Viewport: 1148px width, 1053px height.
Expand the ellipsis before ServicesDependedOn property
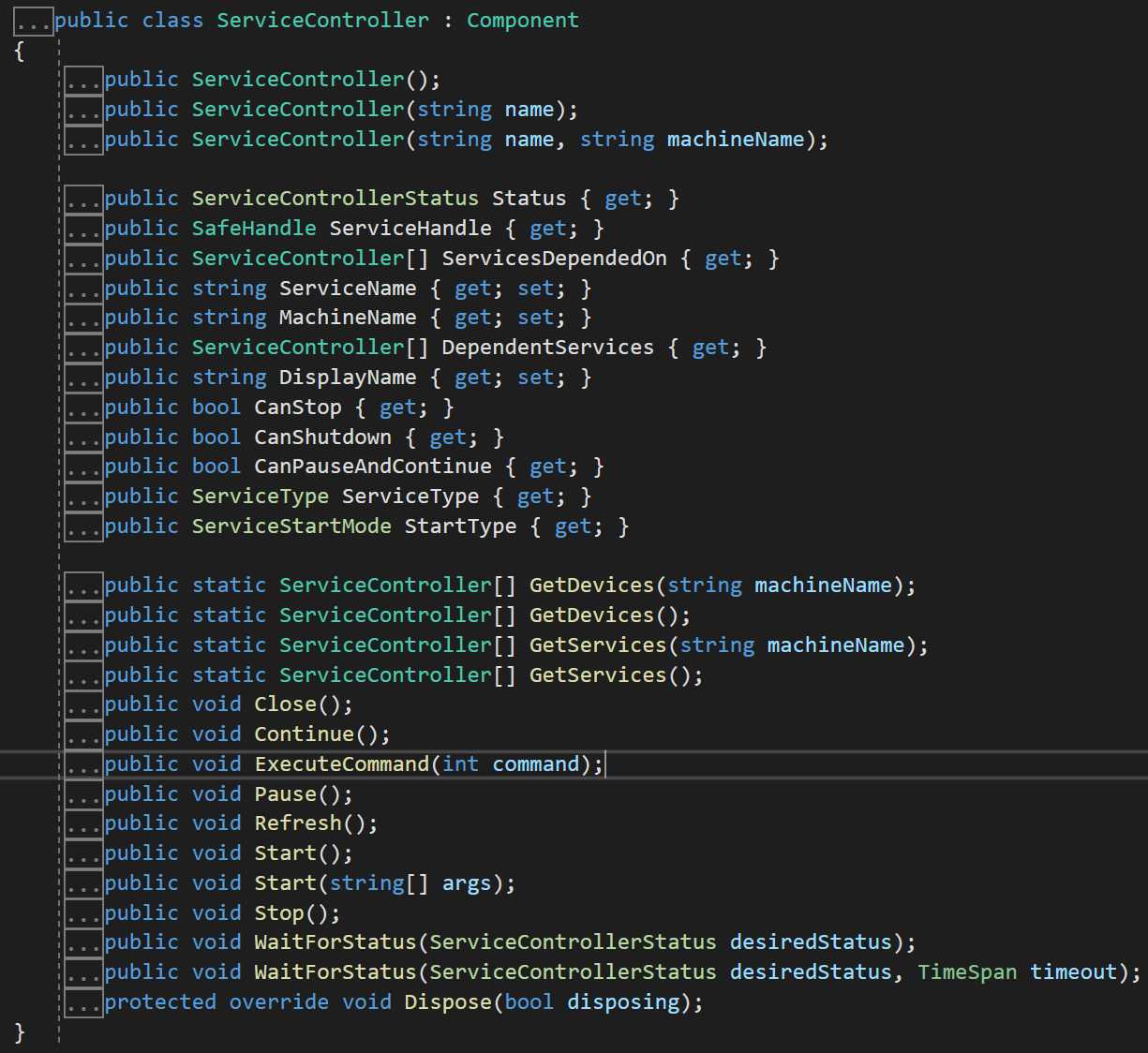[84, 260]
